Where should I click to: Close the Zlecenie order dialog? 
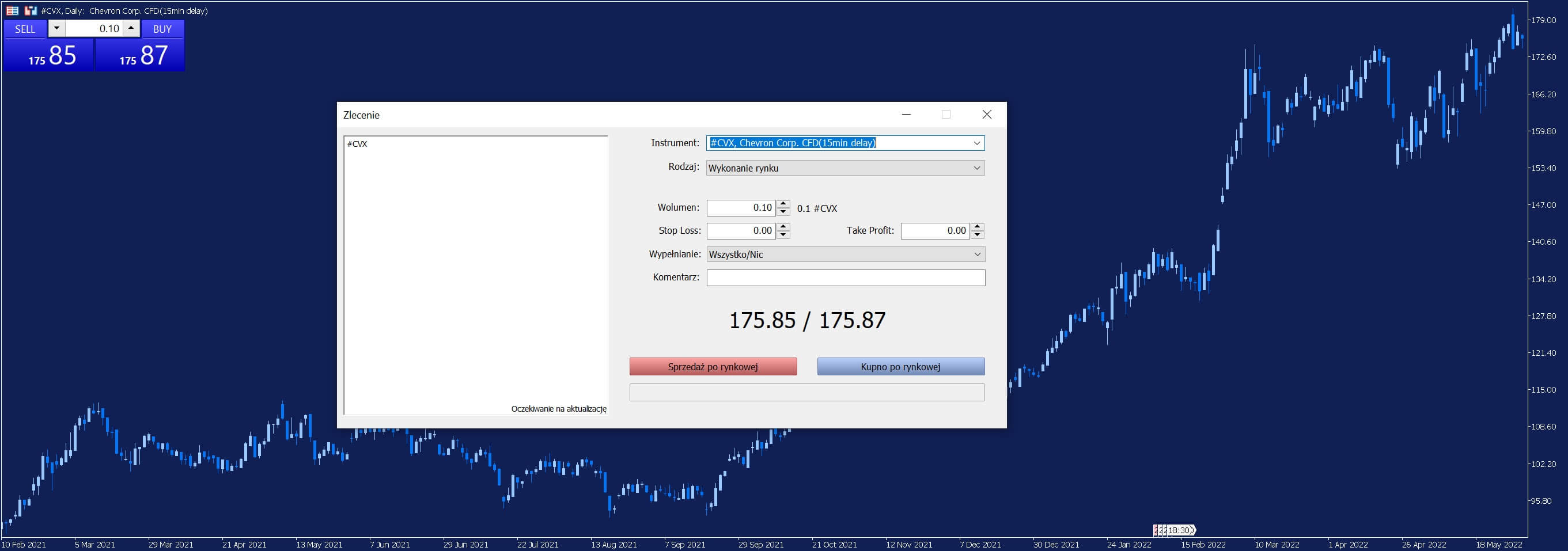(987, 115)
